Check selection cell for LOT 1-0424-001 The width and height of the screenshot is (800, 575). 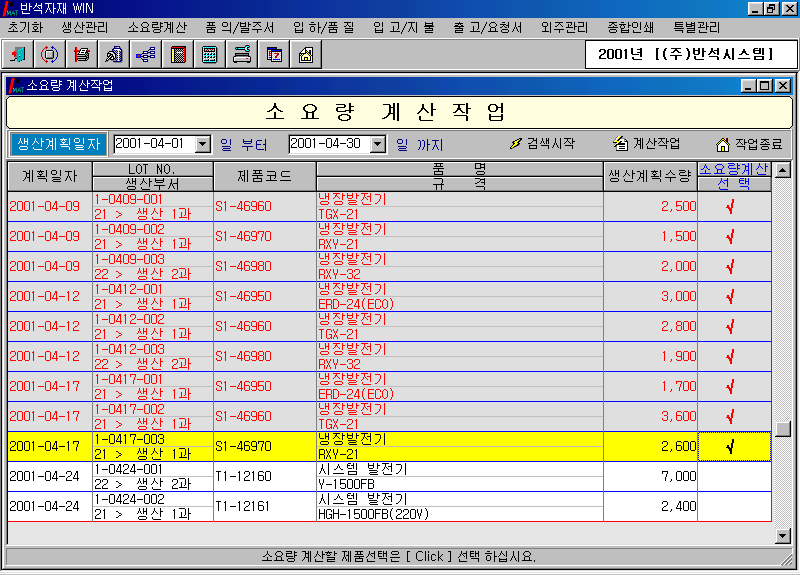[733, 476]
